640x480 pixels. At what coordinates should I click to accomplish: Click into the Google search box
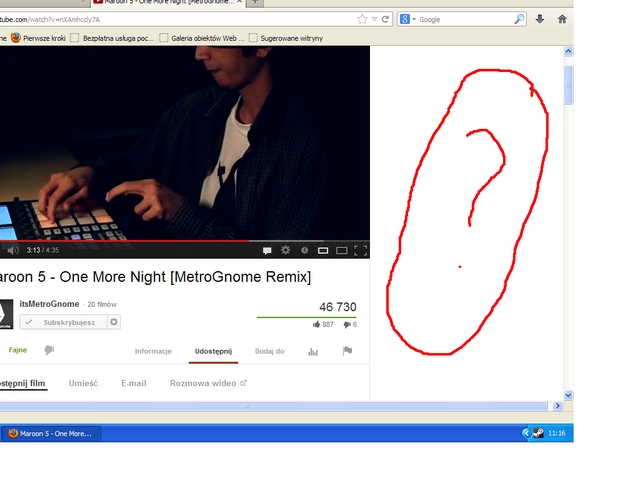click(464, 19)
